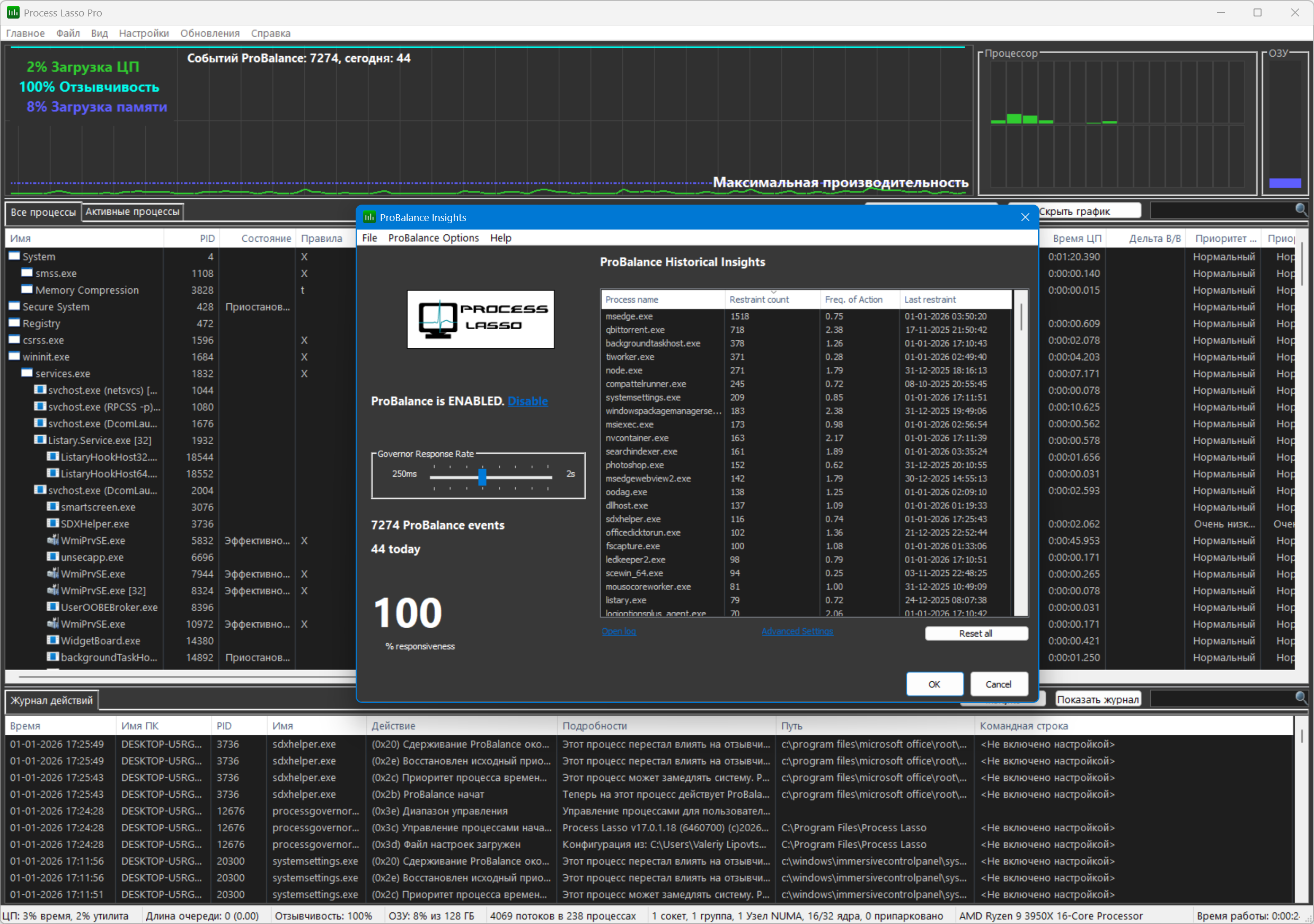Select the qbittorrent.exe row in insights list
Screen dimensions: 1314x924
tap(634, 330)
